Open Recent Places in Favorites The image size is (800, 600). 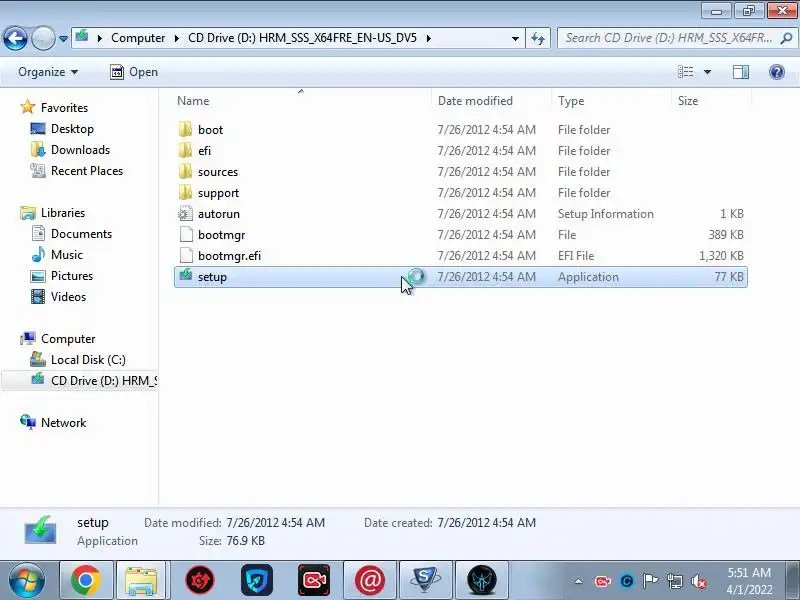77,170
